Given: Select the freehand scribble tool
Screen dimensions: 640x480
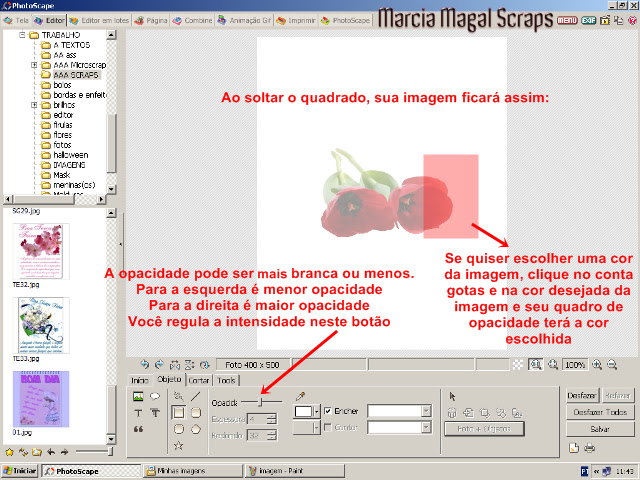Looking at the screenshot, I should tap(178, 396).
